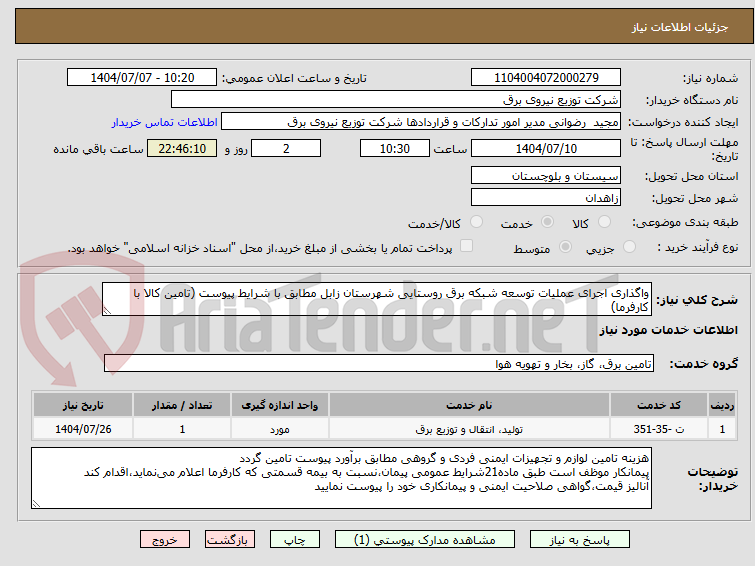Click the resize handle of buyer notes textarea

point(36,504)
